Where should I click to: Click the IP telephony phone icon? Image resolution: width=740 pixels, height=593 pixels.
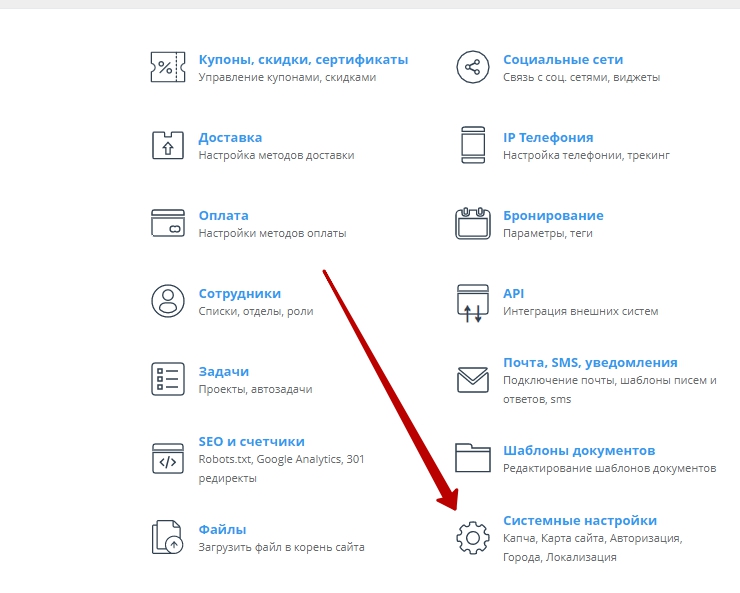pyautogui.click(x=472, y=145)
